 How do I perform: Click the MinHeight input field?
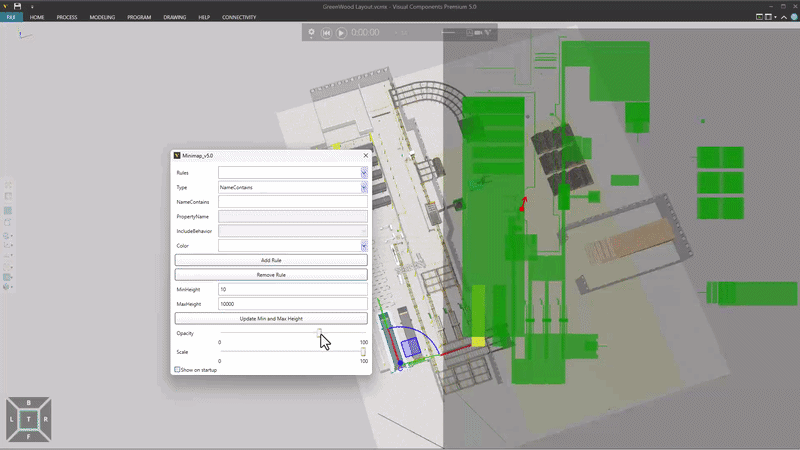pos(292,289)
